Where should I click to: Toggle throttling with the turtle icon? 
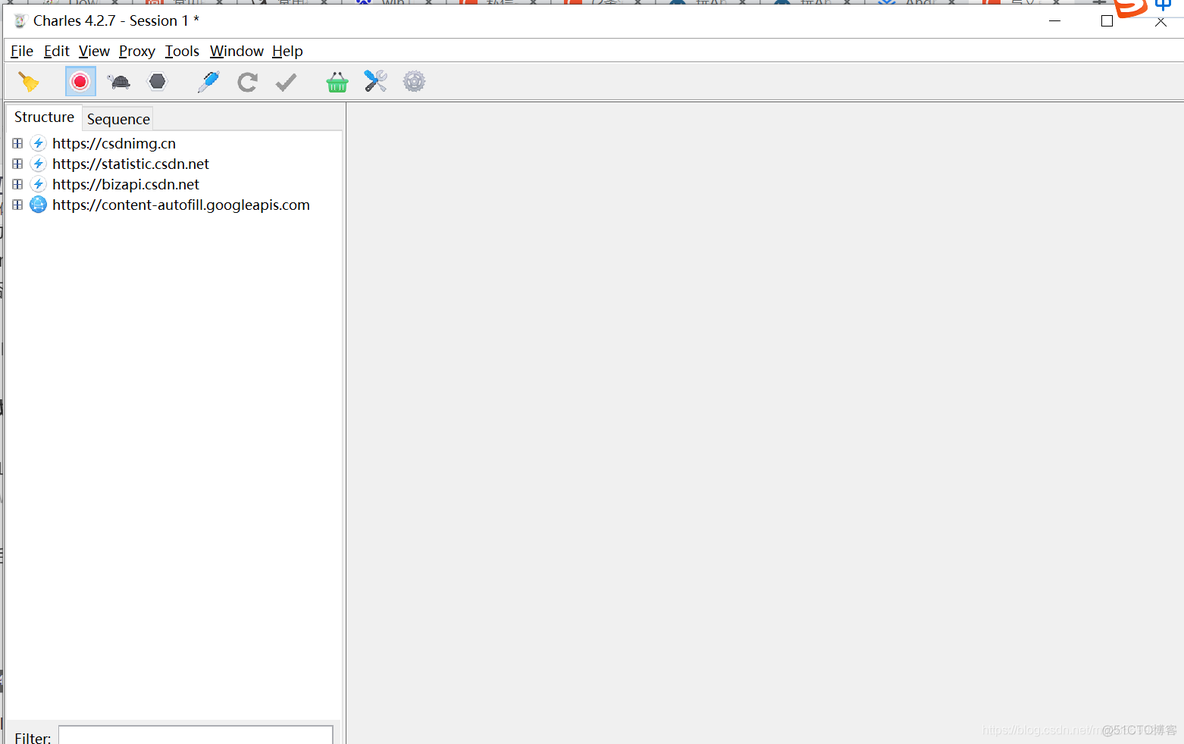pos(119,82)
